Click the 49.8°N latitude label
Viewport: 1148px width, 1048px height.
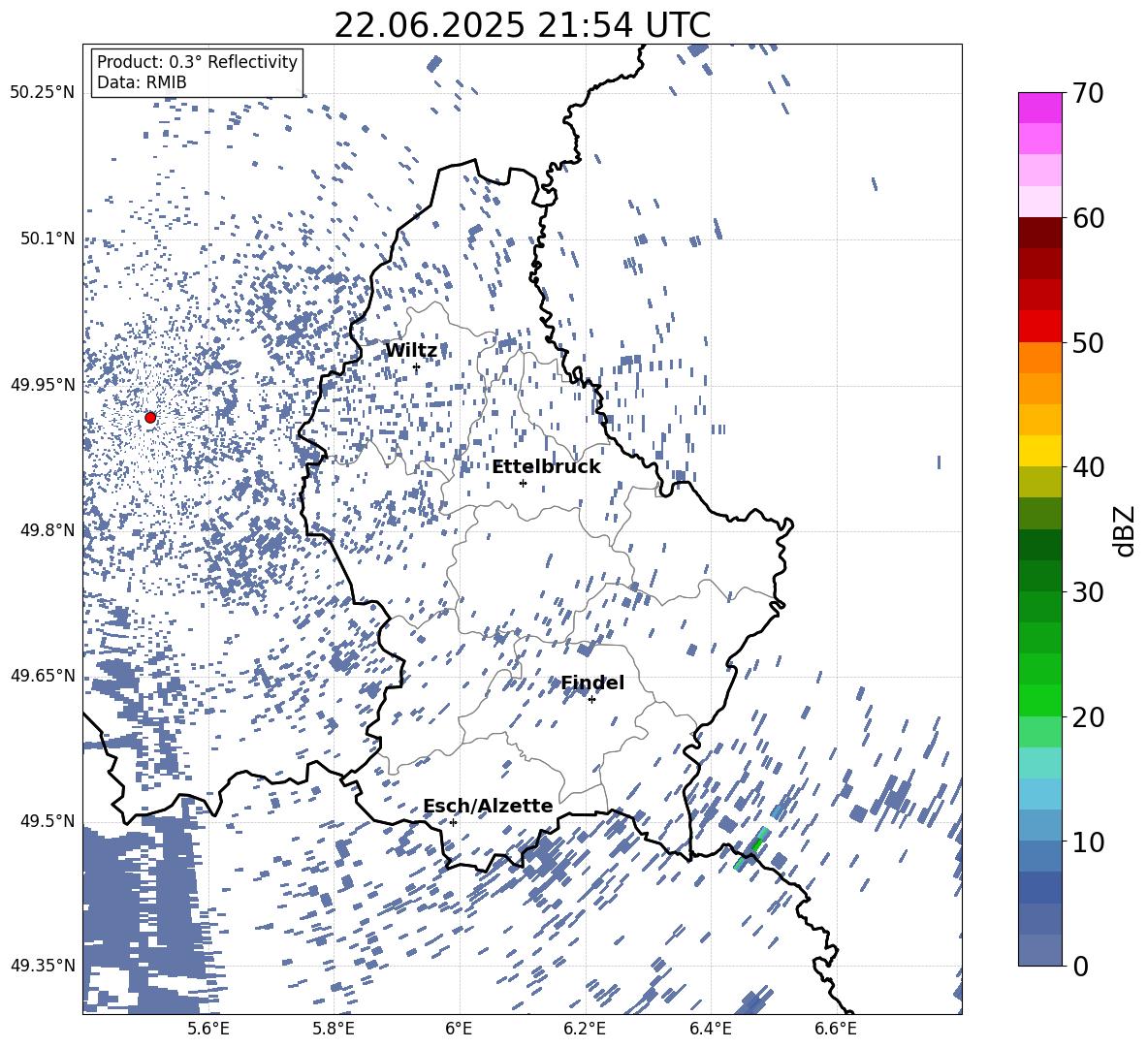tap(48, 530)
